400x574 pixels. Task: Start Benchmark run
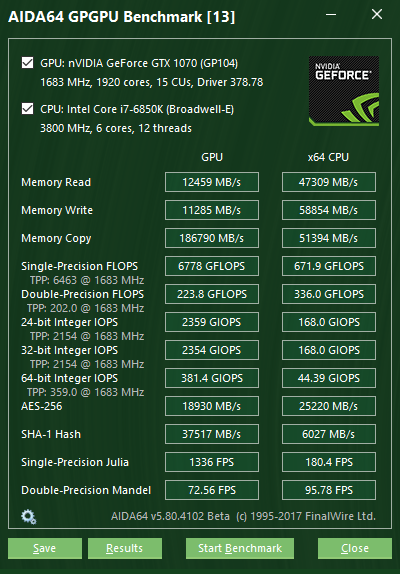pos(240,548)
